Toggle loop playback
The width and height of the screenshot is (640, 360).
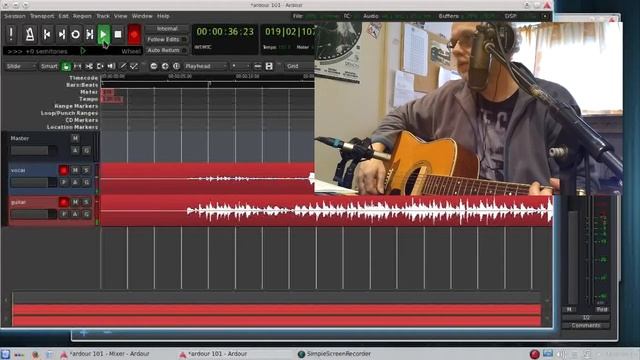coord(76,34)
